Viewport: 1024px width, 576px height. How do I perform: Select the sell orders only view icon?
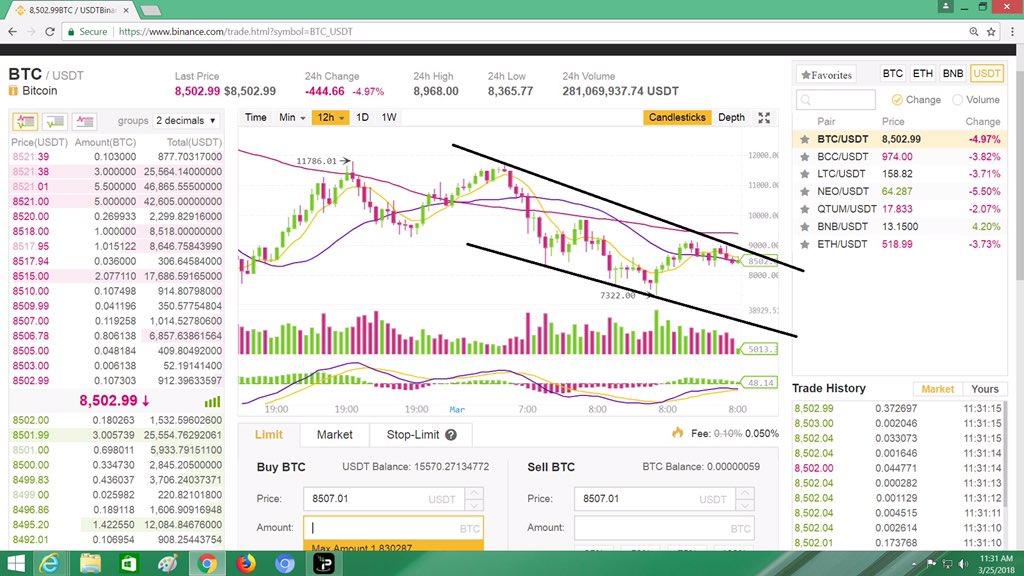(x=84, y=121)
